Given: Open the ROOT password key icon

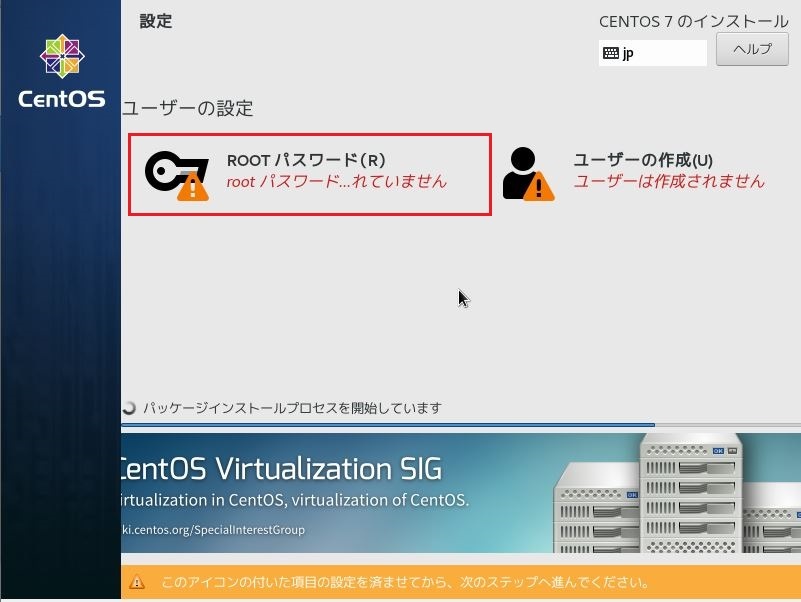Looking at the screenshot, I should [x=177, y=175].
